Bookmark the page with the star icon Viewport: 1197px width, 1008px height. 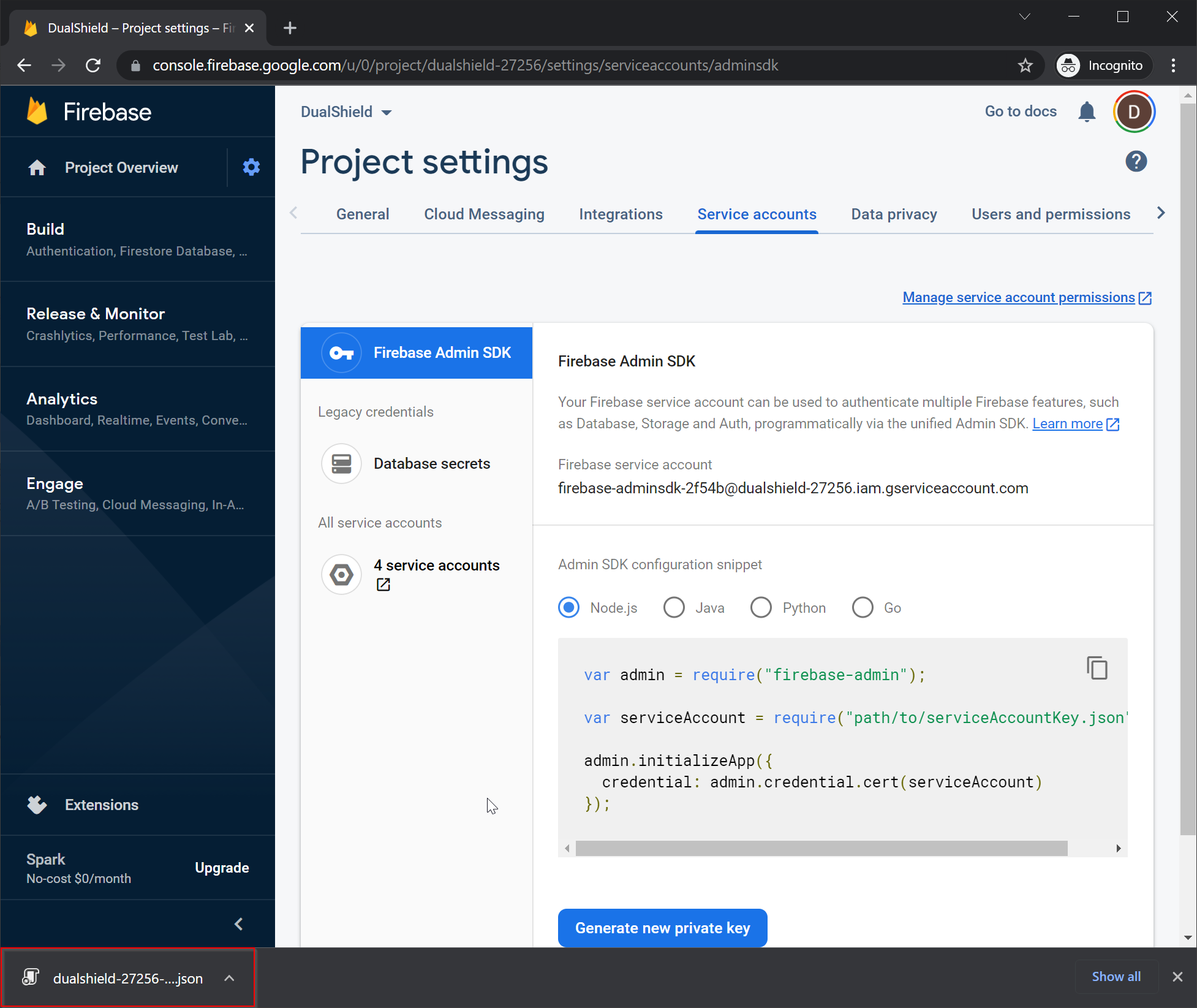(x=1025, y=66)
